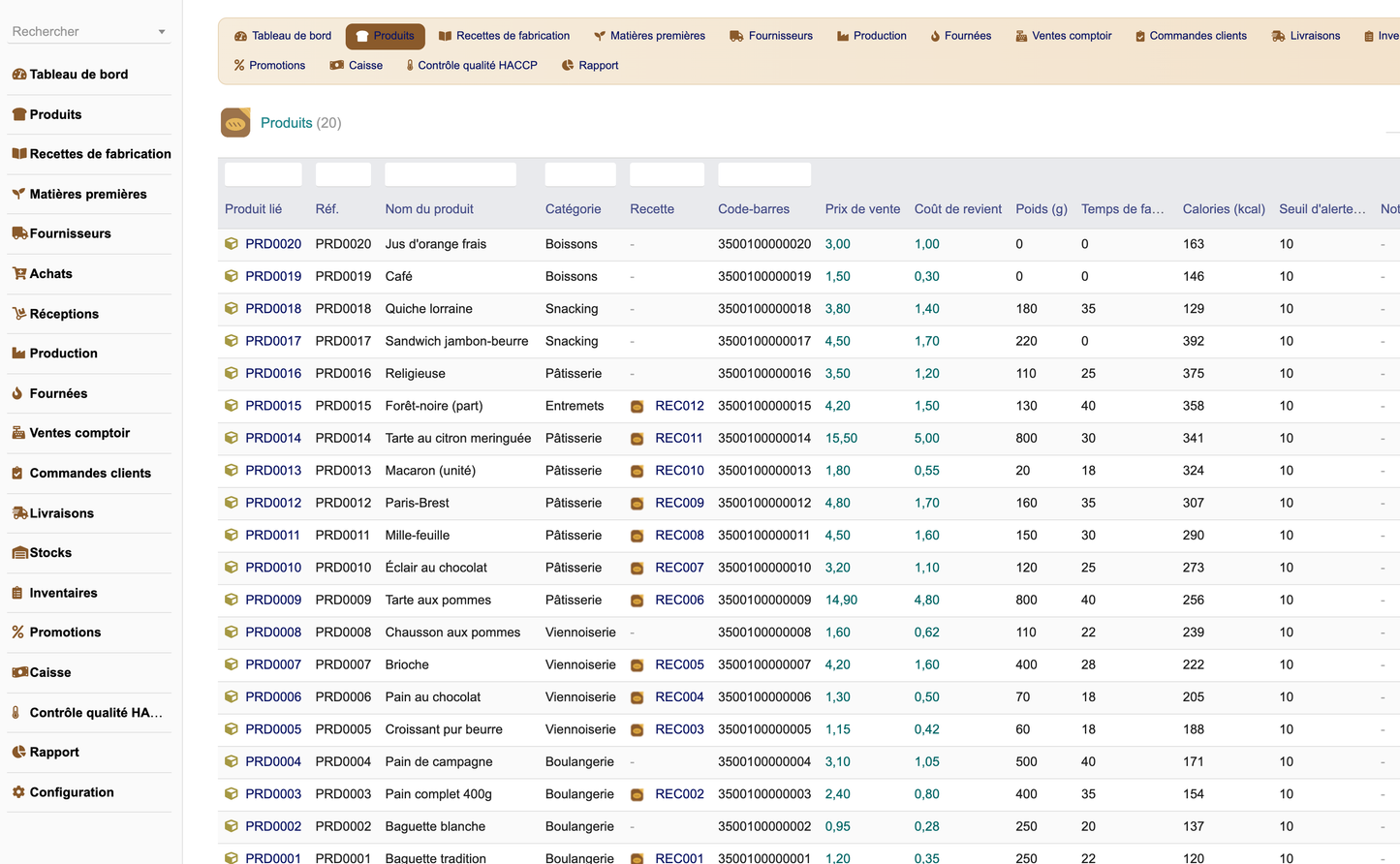The height and width of the screenshot is (864, 1400).
Task: Open the Fournées top tab
Action: [x=960, y=36]
